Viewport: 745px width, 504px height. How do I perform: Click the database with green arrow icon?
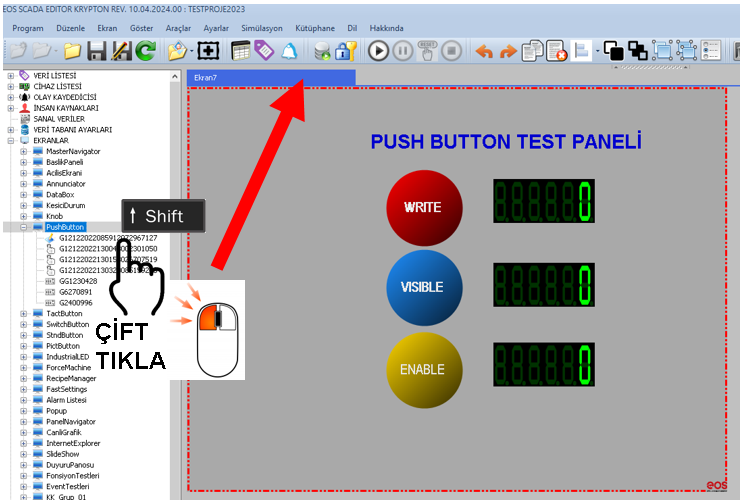(x=323, y=51)
